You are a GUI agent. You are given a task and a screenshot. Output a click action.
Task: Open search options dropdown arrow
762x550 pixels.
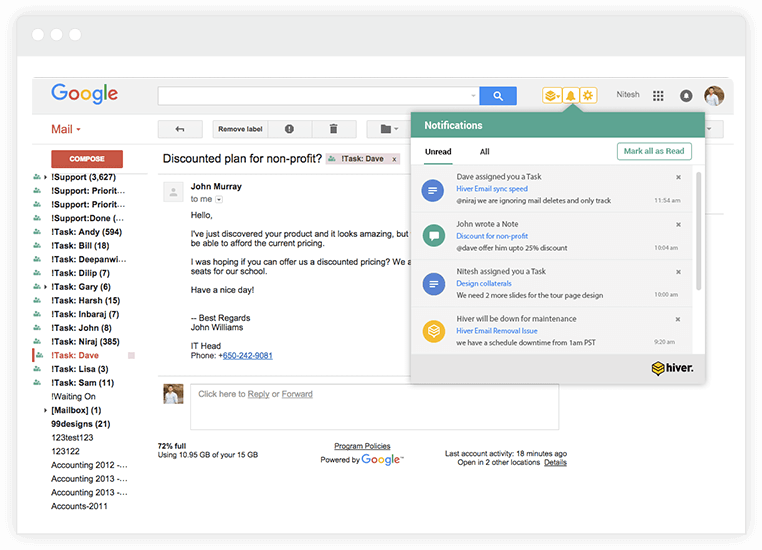click(x=473, y=96)
